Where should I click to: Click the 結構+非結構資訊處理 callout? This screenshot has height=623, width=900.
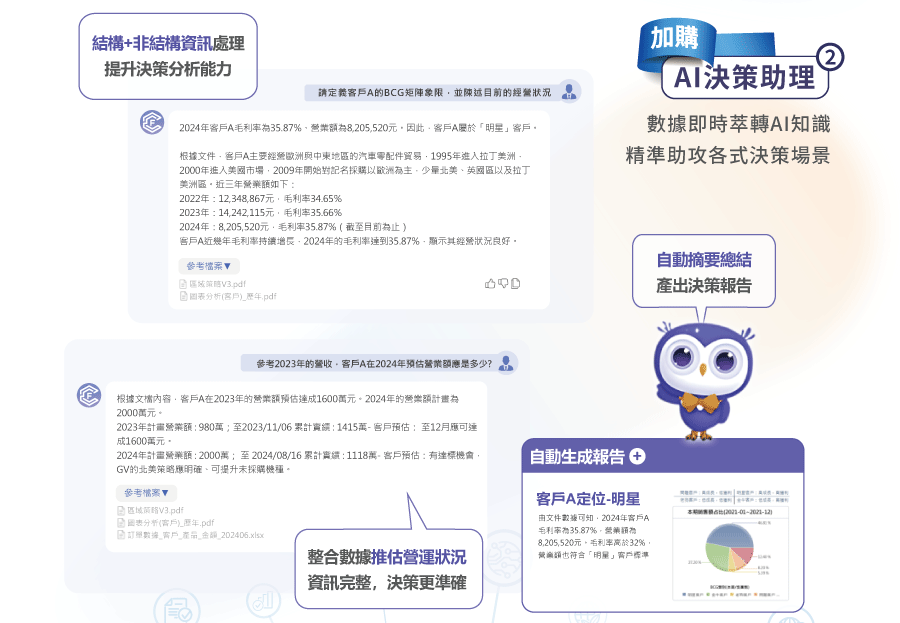pos(168,56)
